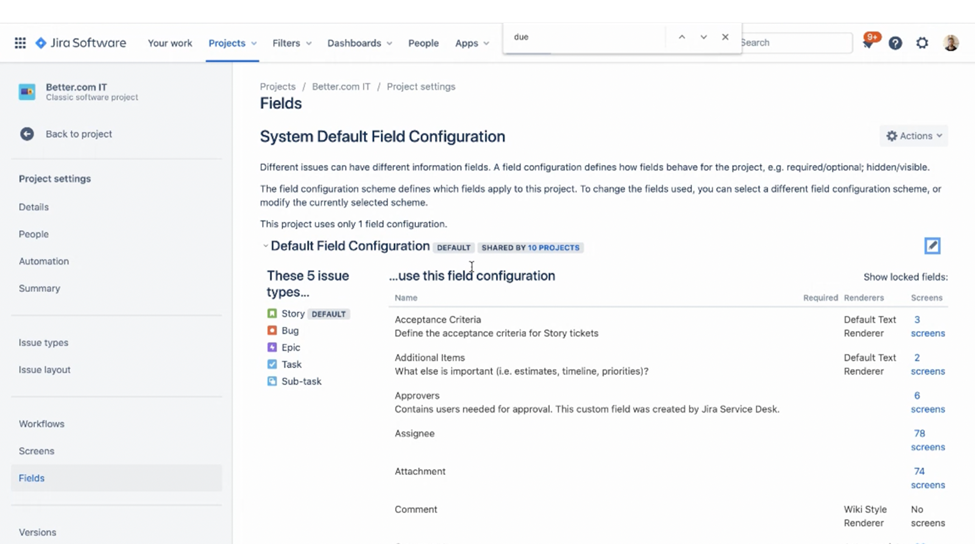Click the Bug issue type label
The height and width of the screenshot is (544, 975).
click(x=290, y=330)
